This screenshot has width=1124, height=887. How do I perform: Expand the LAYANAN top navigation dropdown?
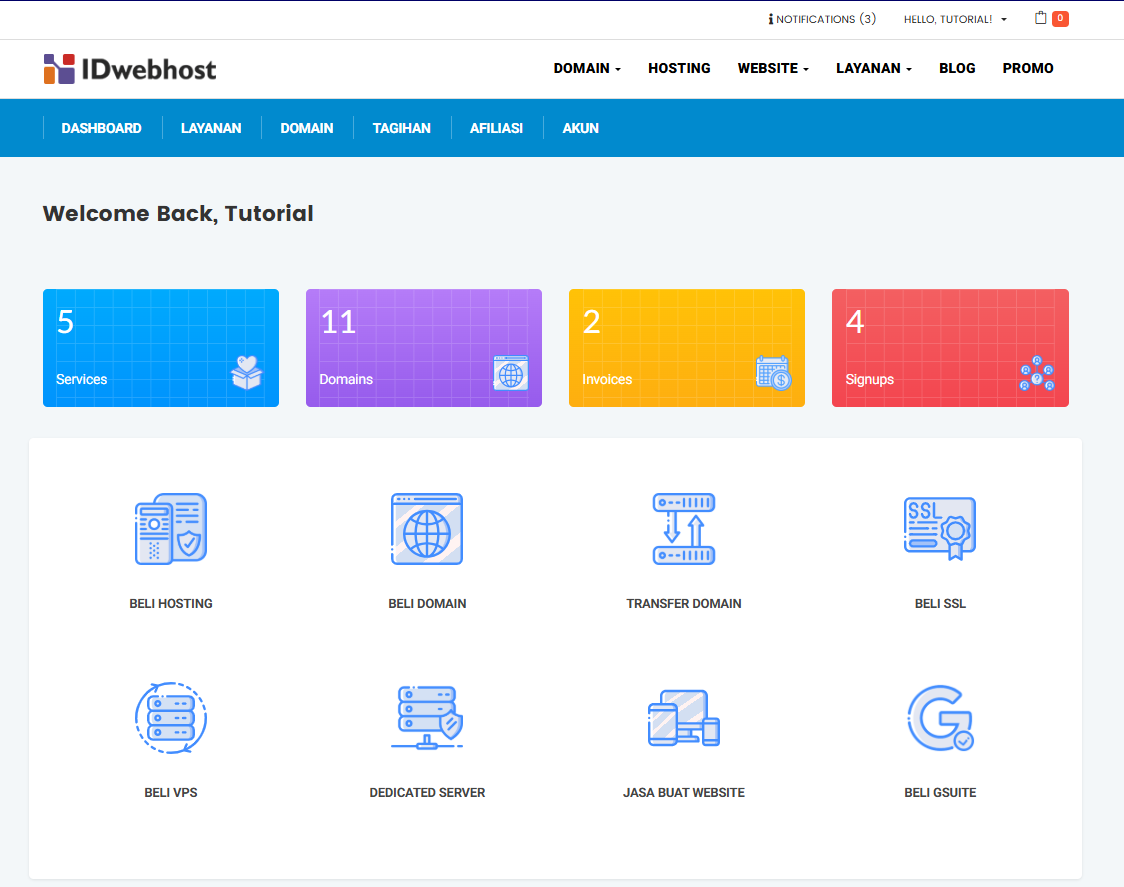[874, 68]
